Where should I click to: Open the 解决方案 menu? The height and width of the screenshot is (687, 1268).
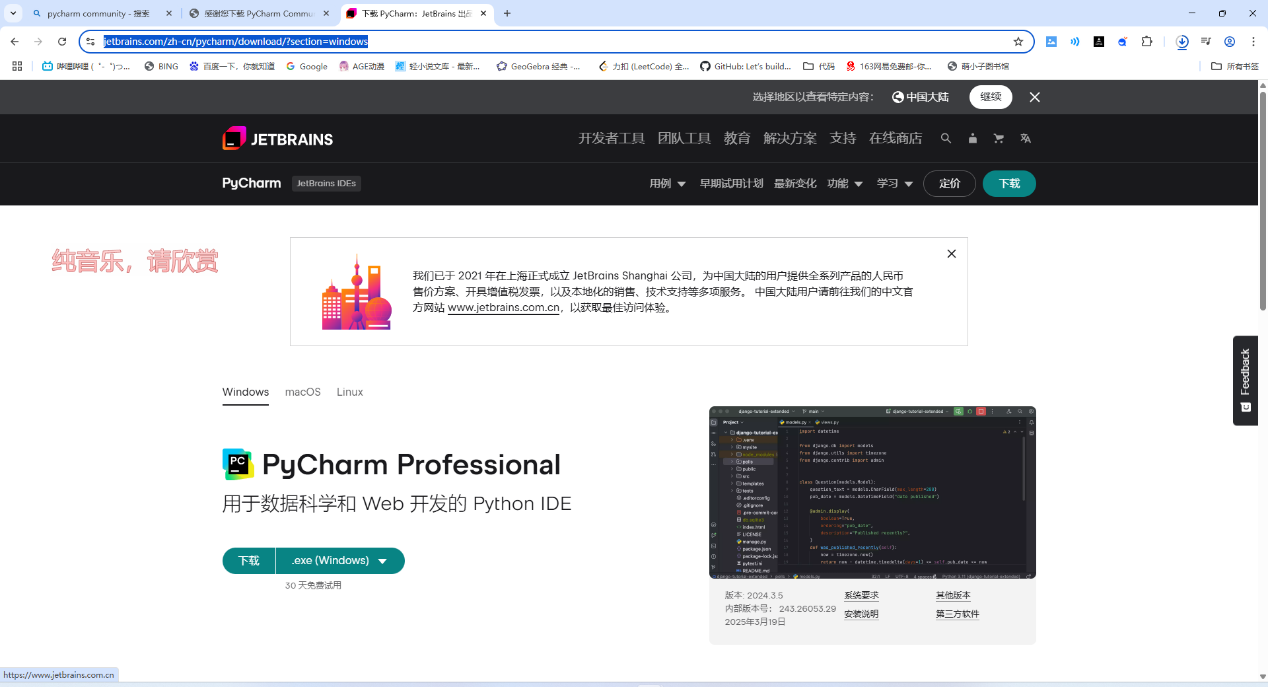(x=790, y=139)
